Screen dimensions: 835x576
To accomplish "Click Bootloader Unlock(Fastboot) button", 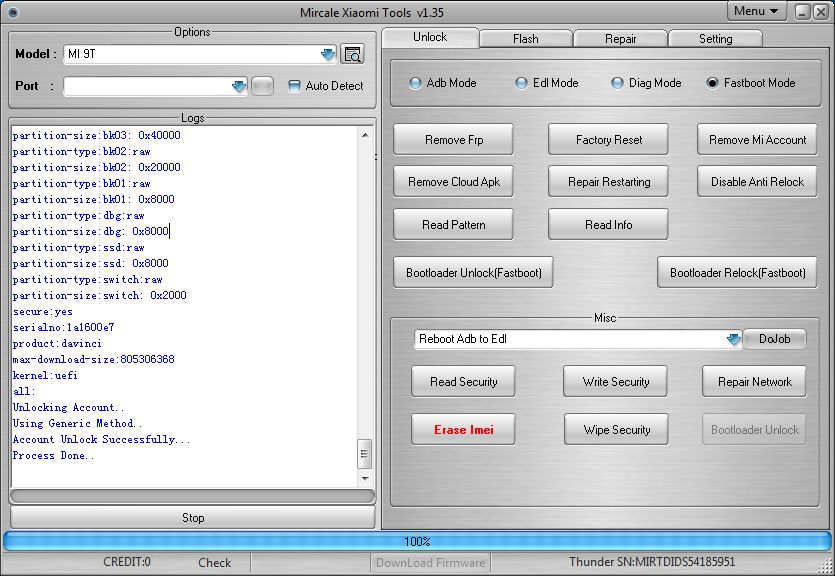I will 473,273.
